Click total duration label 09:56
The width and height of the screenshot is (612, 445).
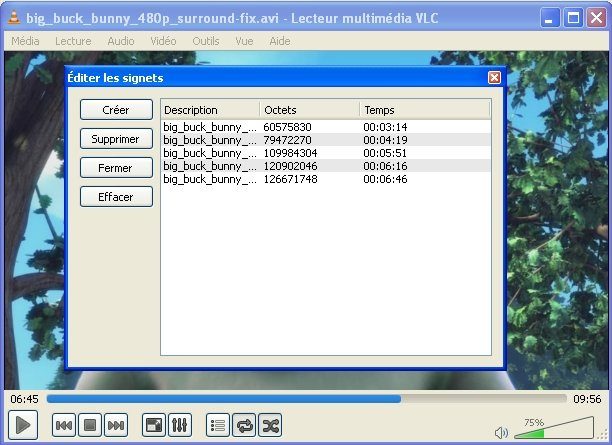click(x=587, y=399)
